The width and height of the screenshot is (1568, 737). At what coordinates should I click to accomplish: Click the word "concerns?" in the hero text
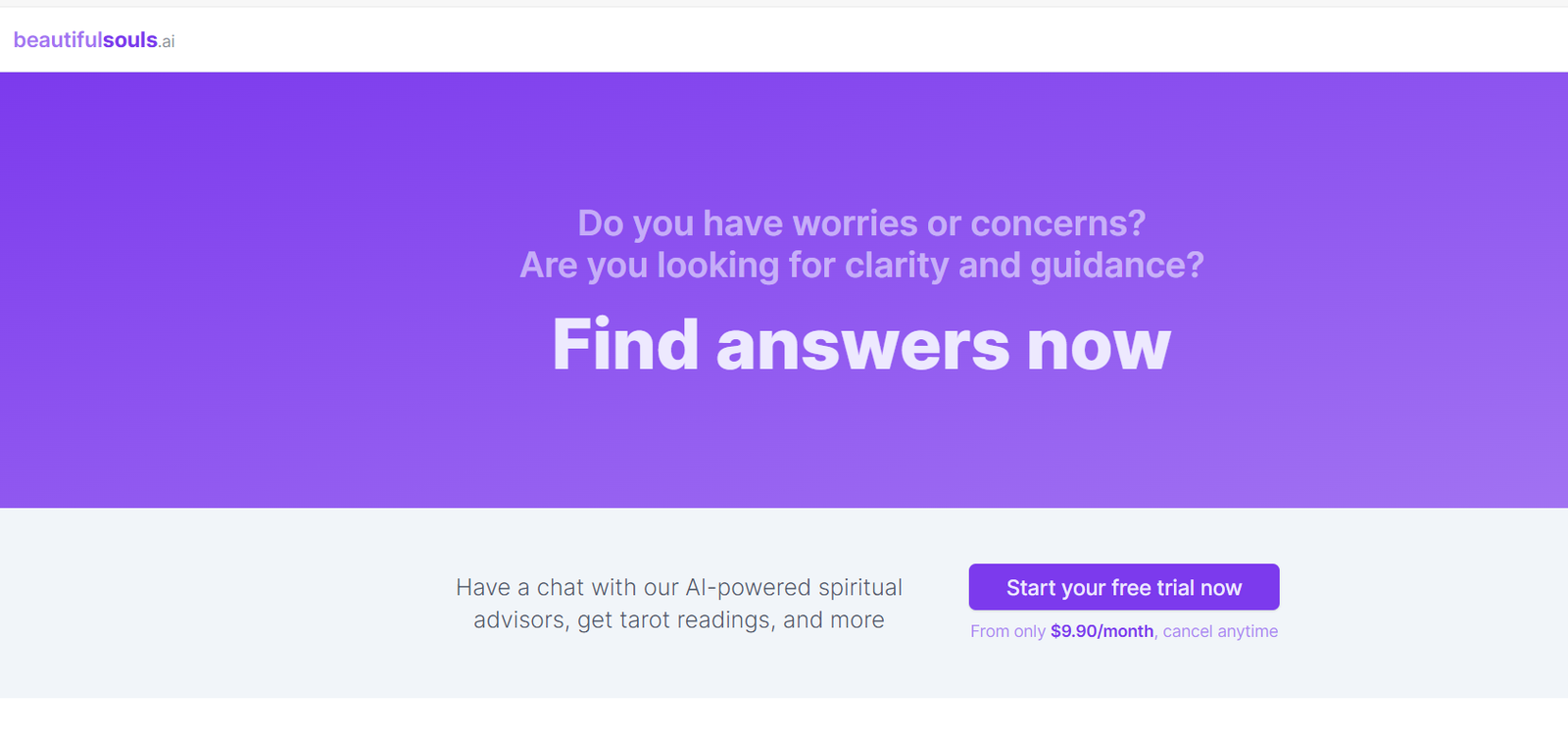1058,223
